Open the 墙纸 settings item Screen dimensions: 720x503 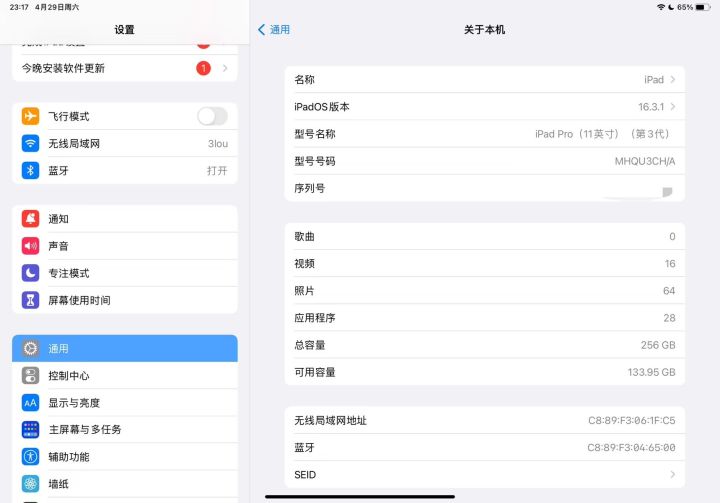click(125, 483)
